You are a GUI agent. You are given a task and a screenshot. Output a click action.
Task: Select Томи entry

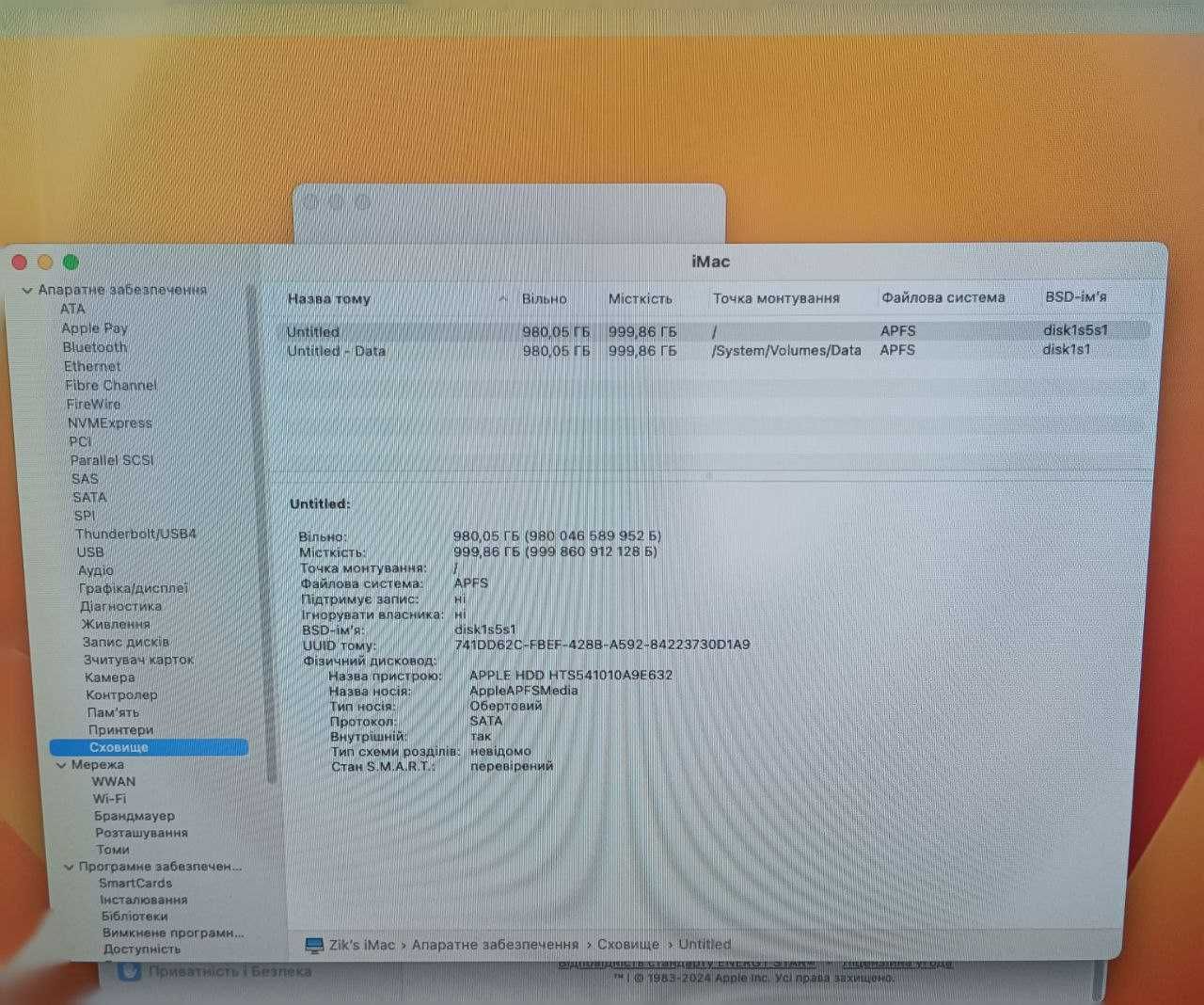click(113, 850)
